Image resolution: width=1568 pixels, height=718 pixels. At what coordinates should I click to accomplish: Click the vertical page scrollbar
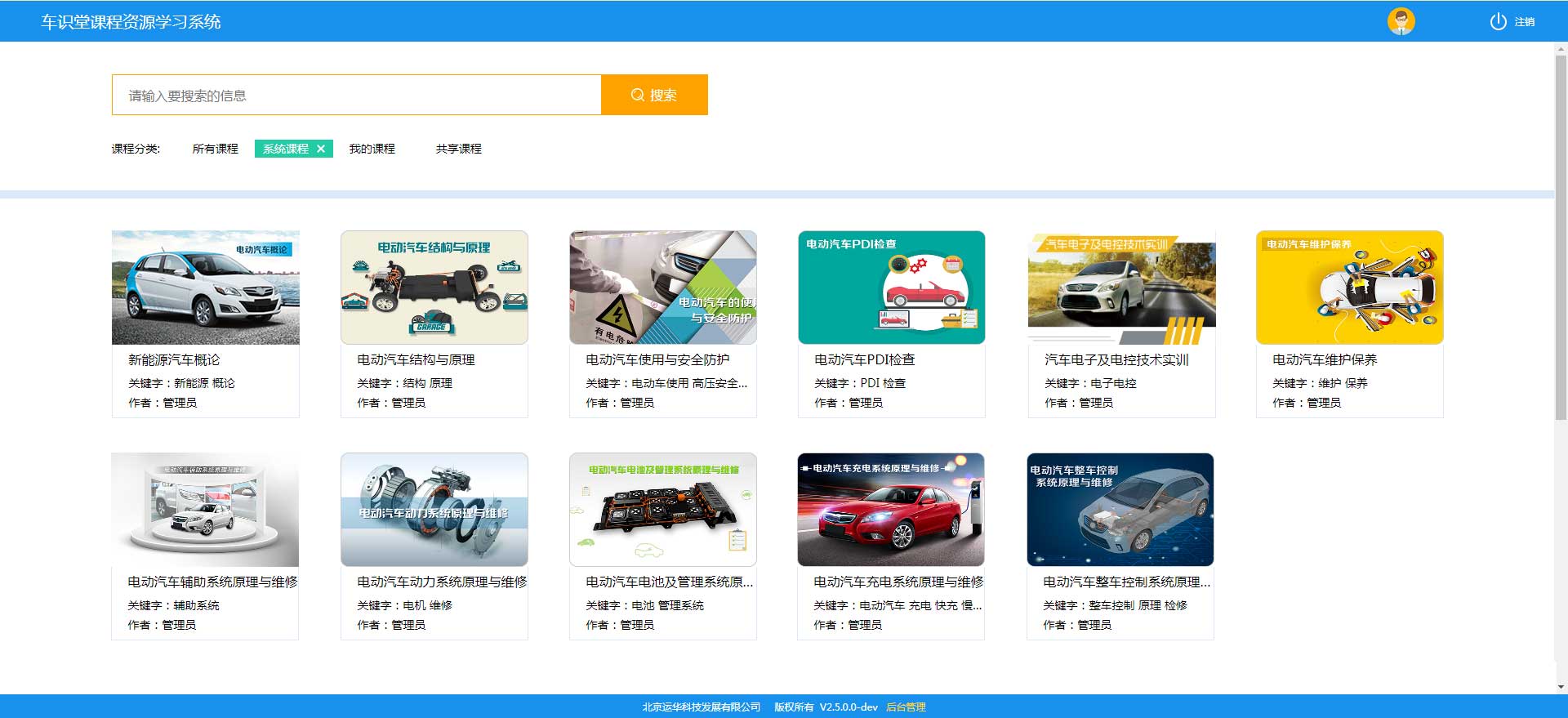point(1561,245)
